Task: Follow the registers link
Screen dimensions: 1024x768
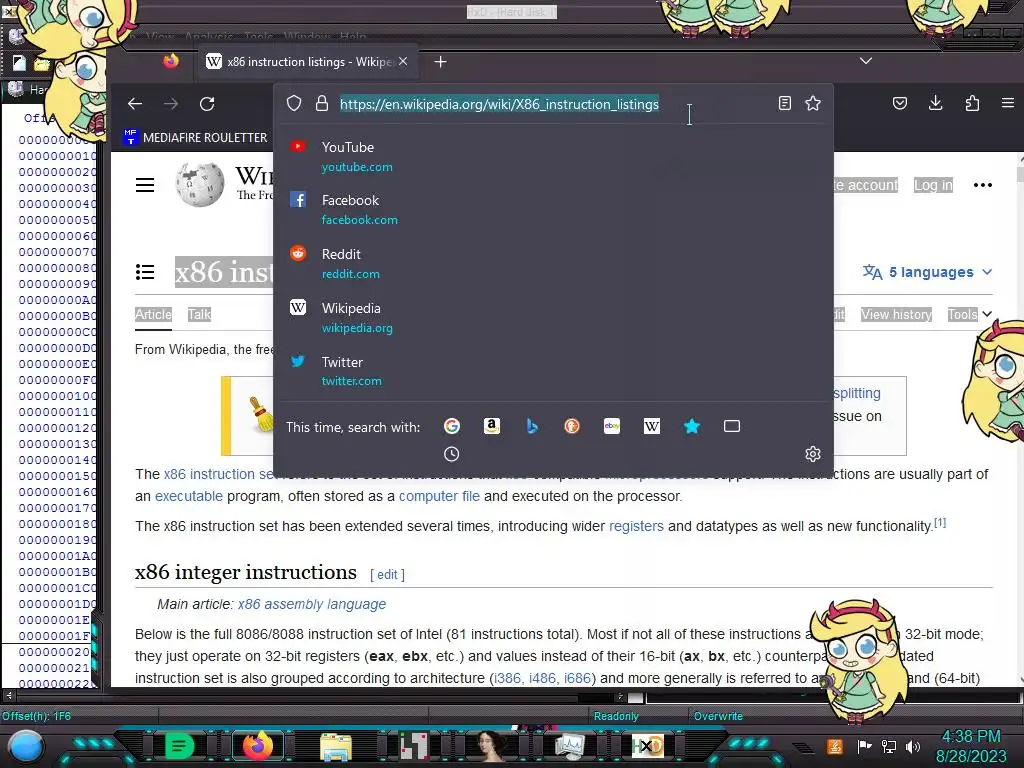Action: click(636, 526)
